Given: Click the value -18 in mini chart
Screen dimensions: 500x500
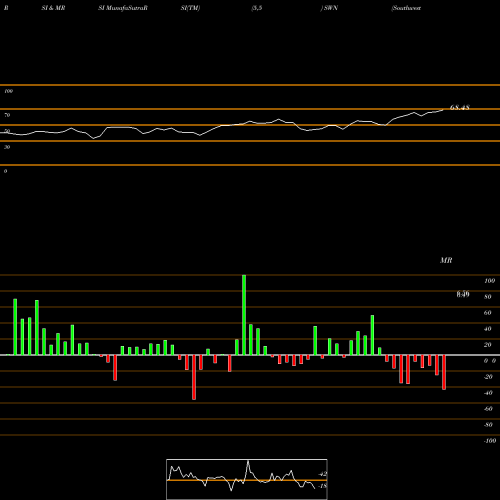Looking at the screenshot, I should (323, 486).
